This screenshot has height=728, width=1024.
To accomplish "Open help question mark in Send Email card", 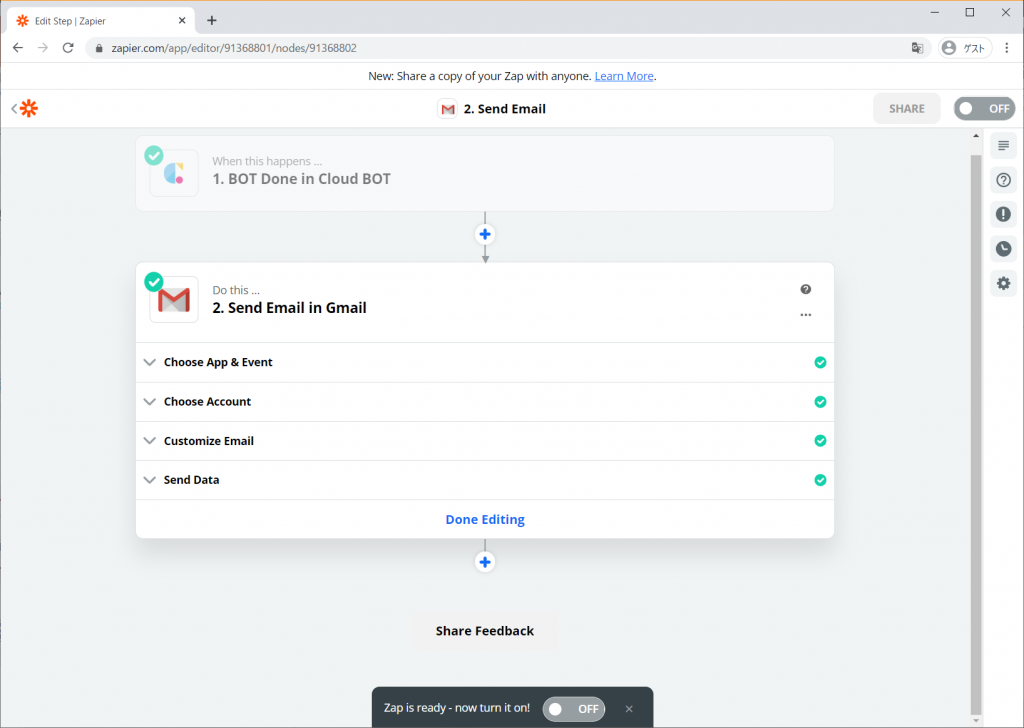I will [805, 289].
